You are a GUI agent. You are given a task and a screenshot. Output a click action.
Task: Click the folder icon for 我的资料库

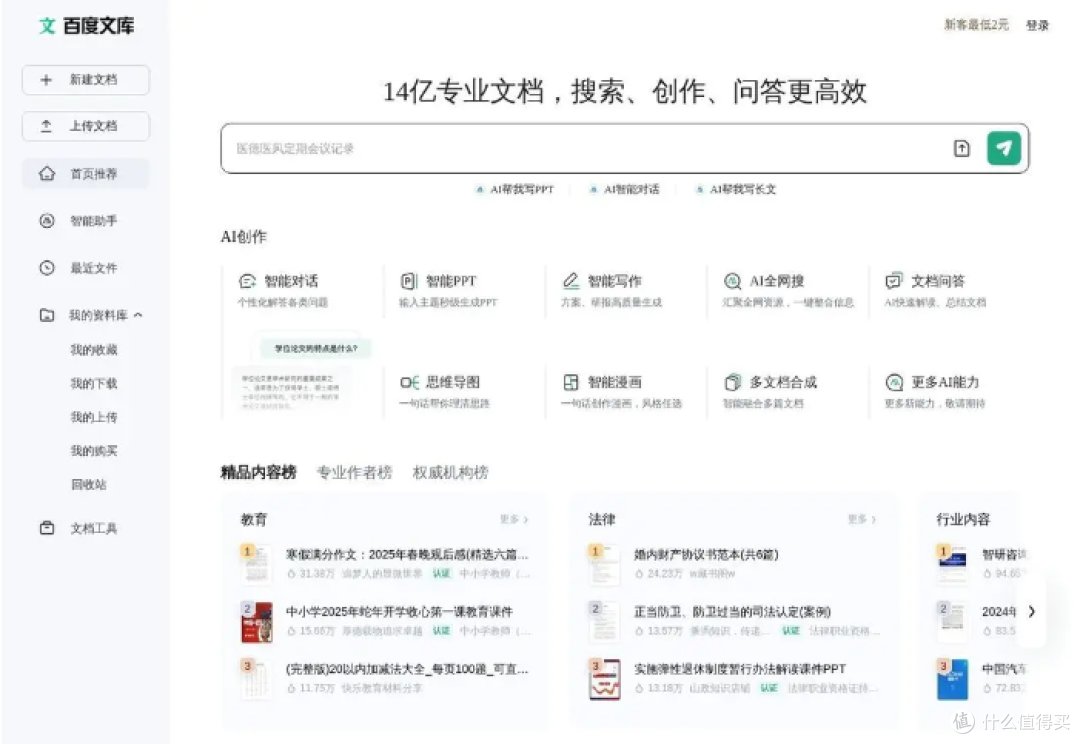coord(47,316)
